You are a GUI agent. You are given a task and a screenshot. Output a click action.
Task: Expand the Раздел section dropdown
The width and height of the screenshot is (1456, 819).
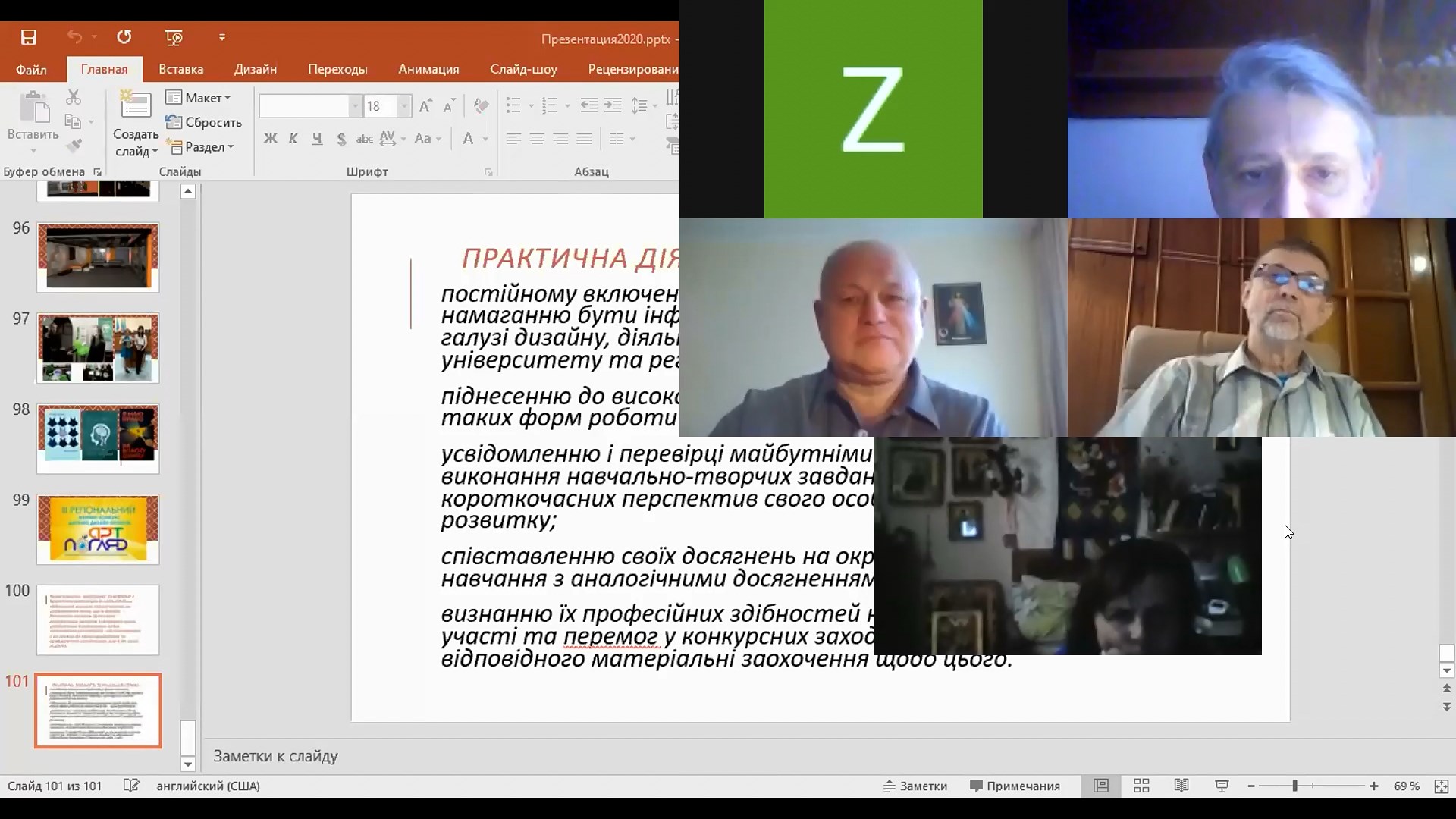click(201, 146)
